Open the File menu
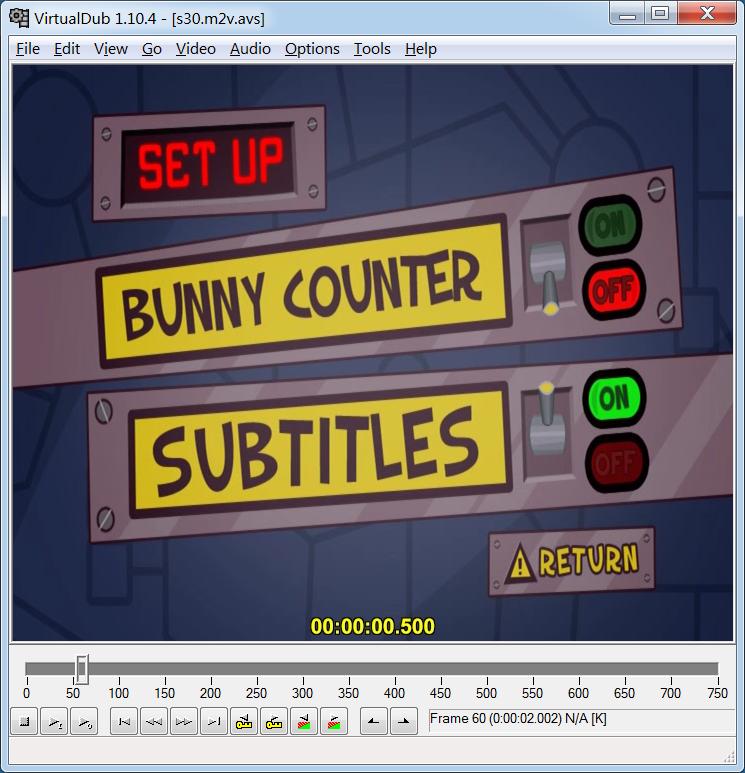Screen dimensions: 745x773 point(28,49)
